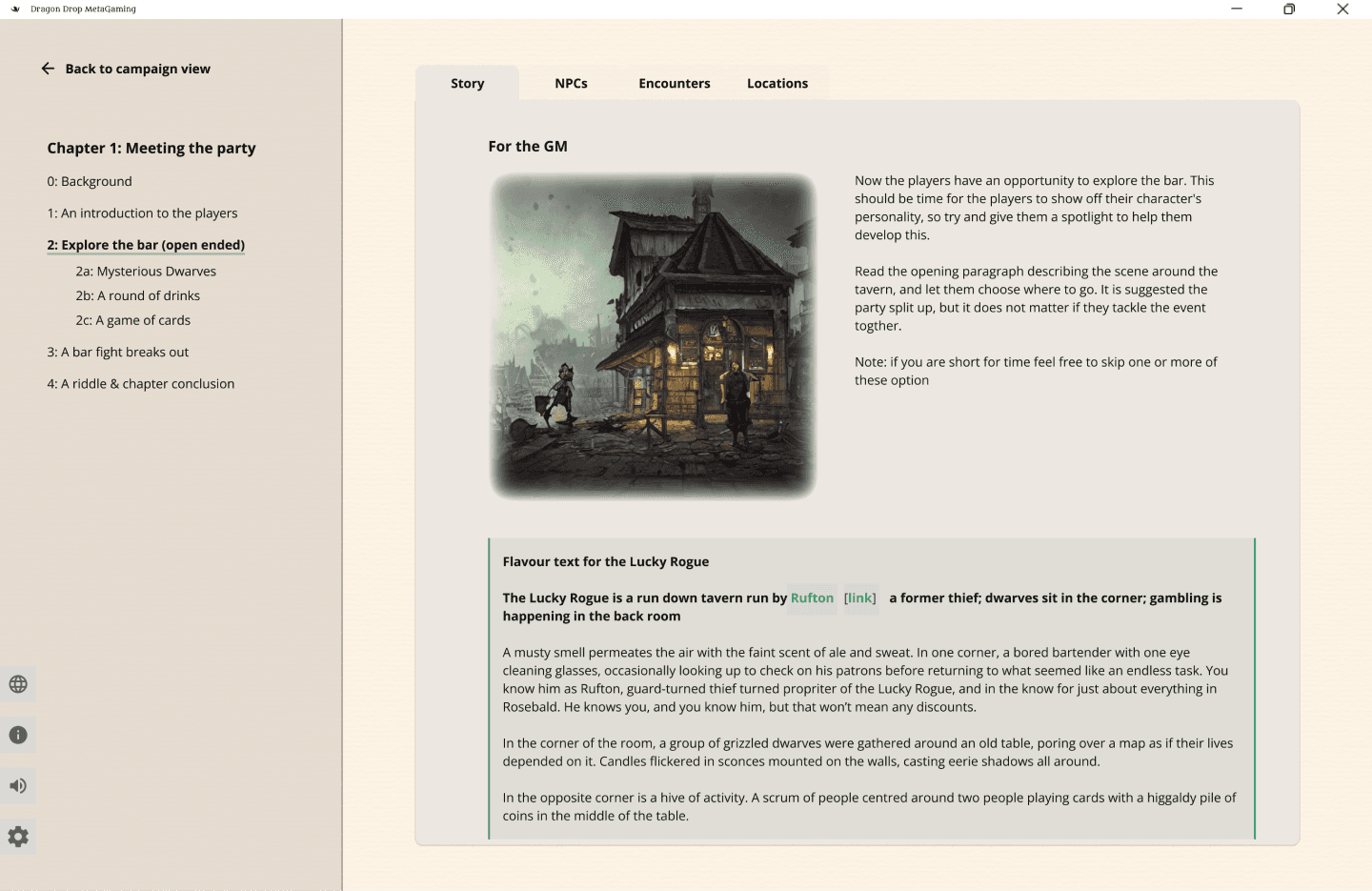This screenshot has height=891, width=1372.
Task: Restore down the application window
Action: click(x=1289, y=9)
